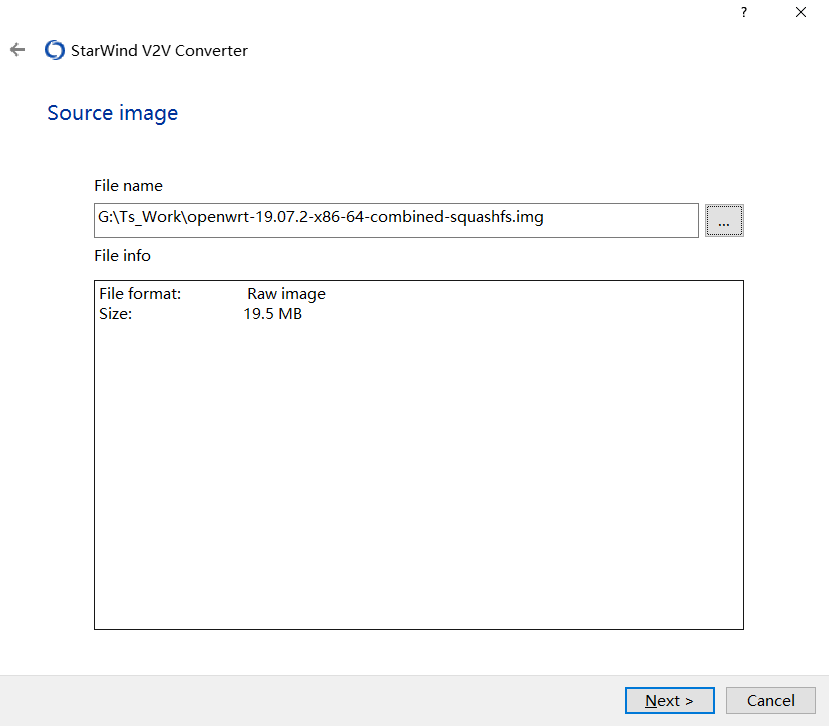Click the StarWind logo icon
Screen dimensions: 830x726
pos(55,50)
